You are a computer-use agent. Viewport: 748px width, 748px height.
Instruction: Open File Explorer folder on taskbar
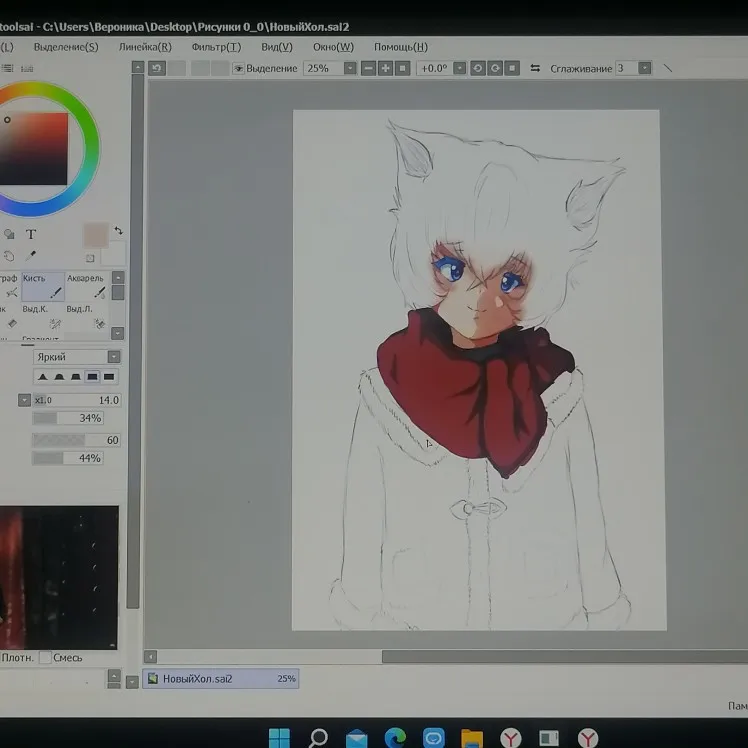(x=472, y=738)
